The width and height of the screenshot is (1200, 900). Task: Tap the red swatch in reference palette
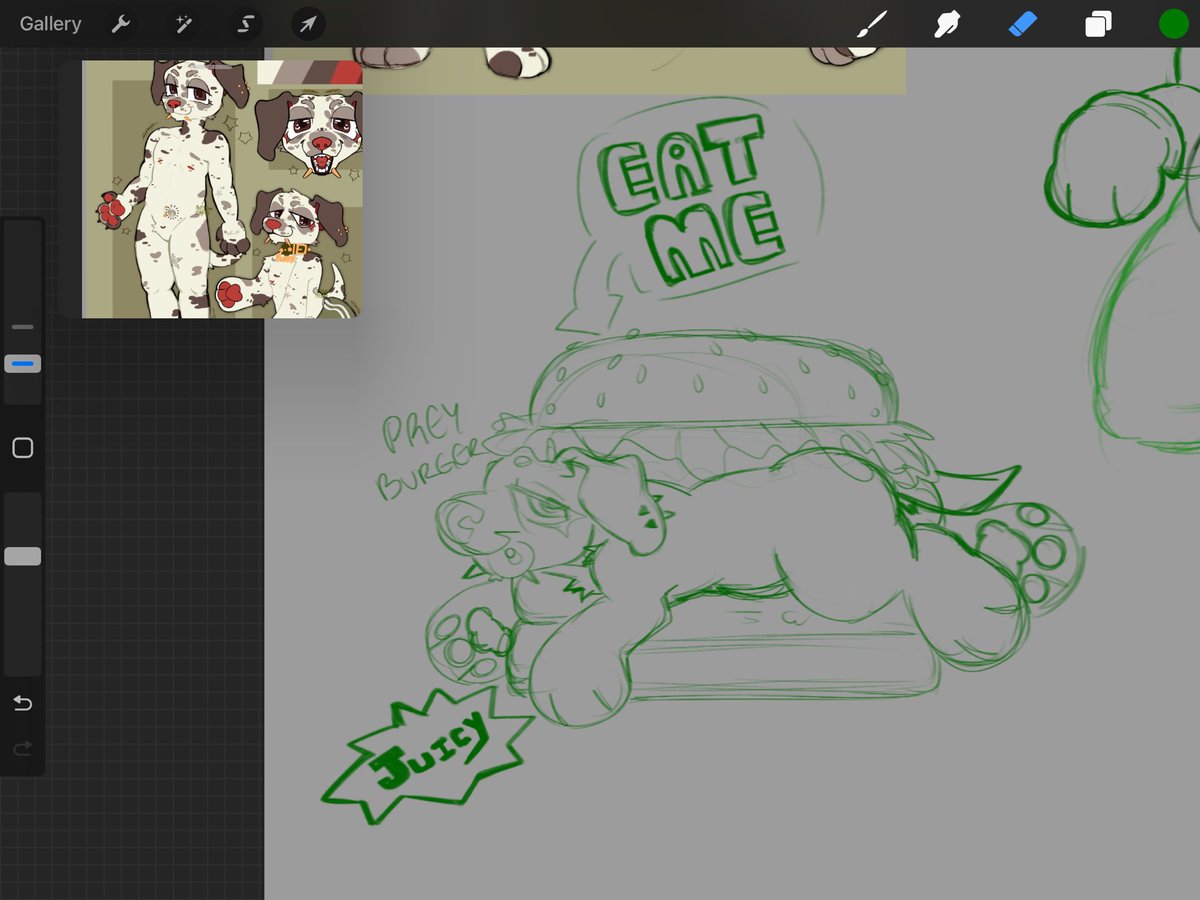(x=346, y=72)
